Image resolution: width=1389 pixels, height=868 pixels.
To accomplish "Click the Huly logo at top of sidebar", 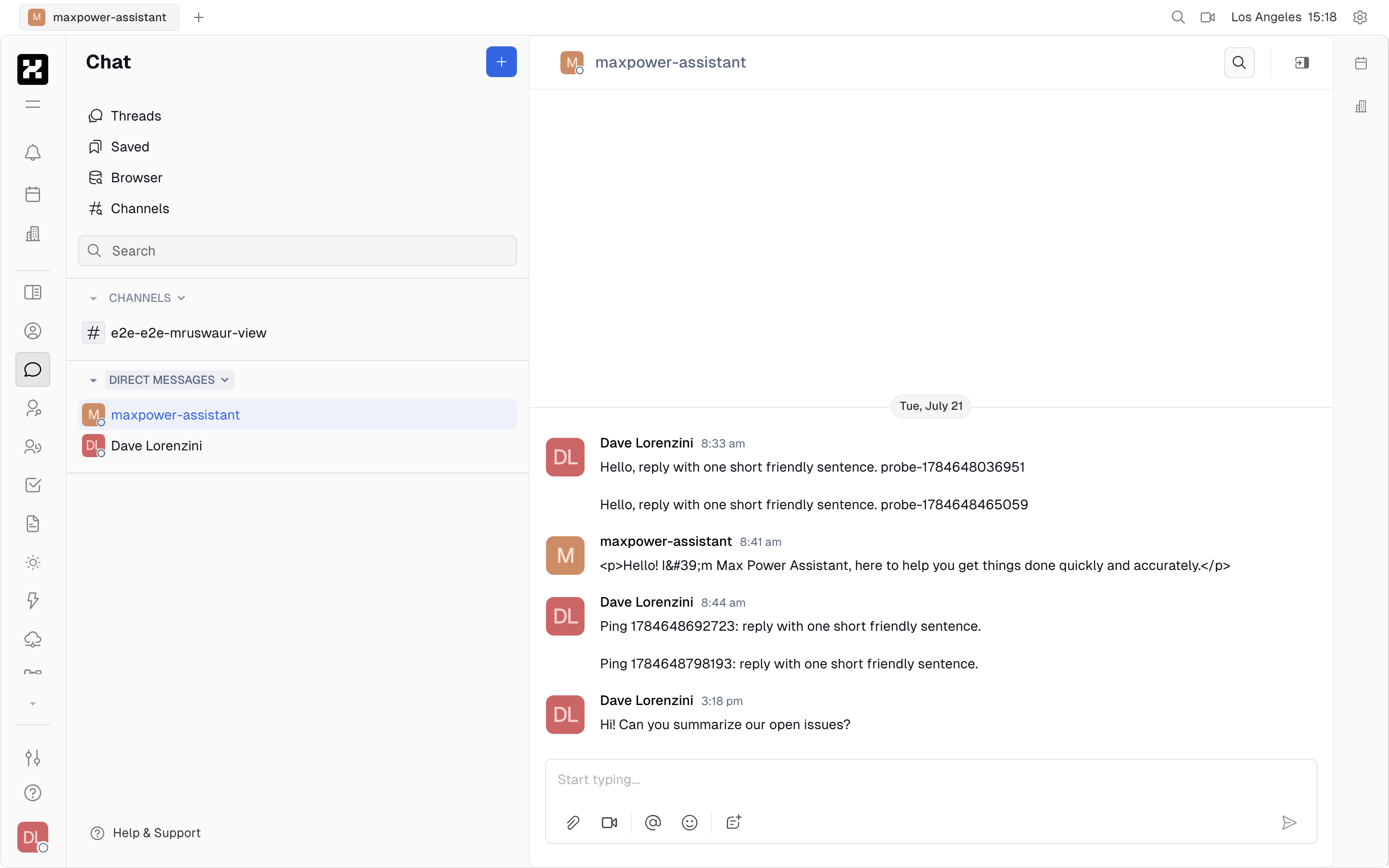I will pyautogui.click(x=33, y=69).
